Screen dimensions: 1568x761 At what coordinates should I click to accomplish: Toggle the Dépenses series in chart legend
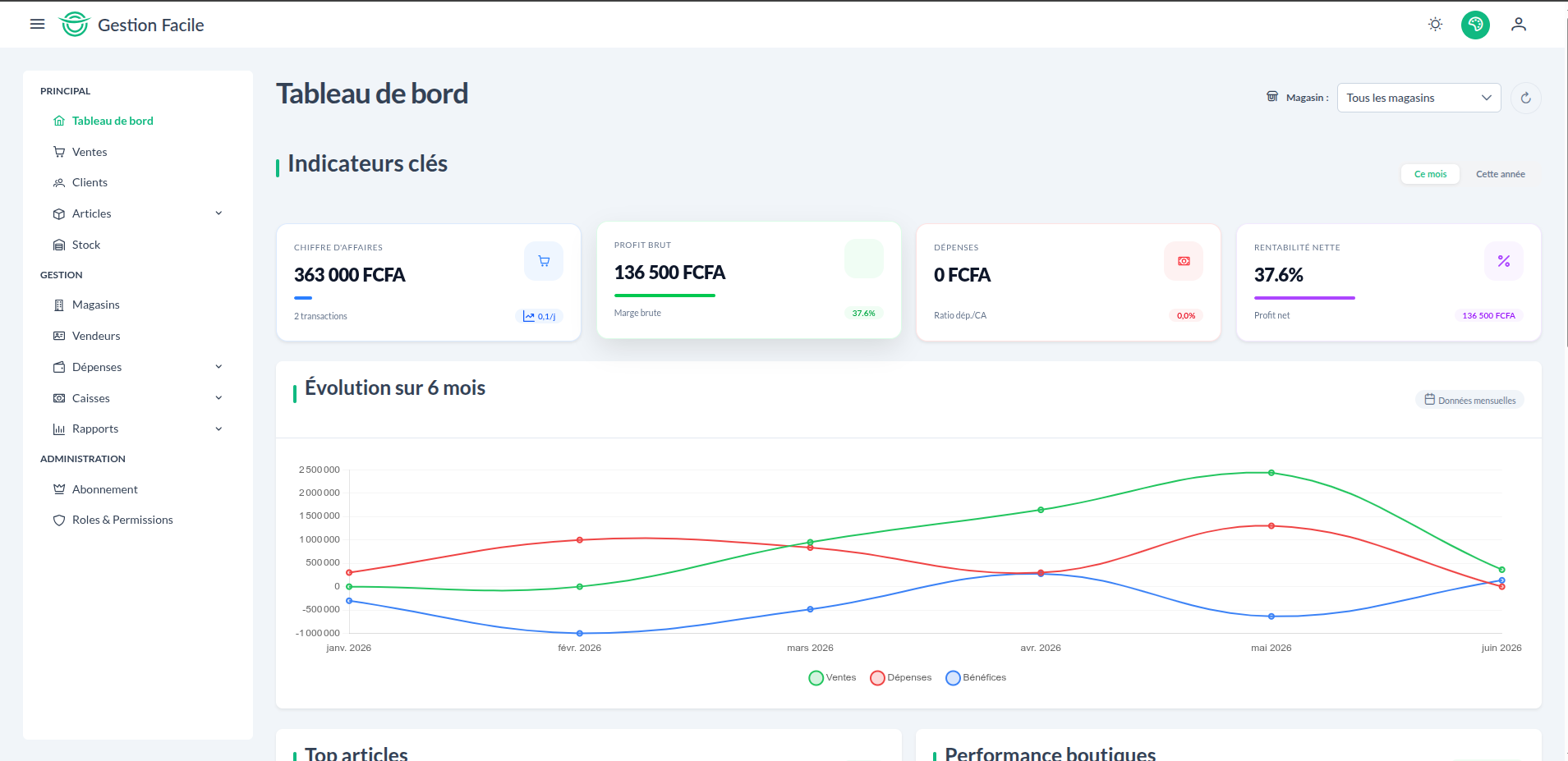click(x=901, y=678)
